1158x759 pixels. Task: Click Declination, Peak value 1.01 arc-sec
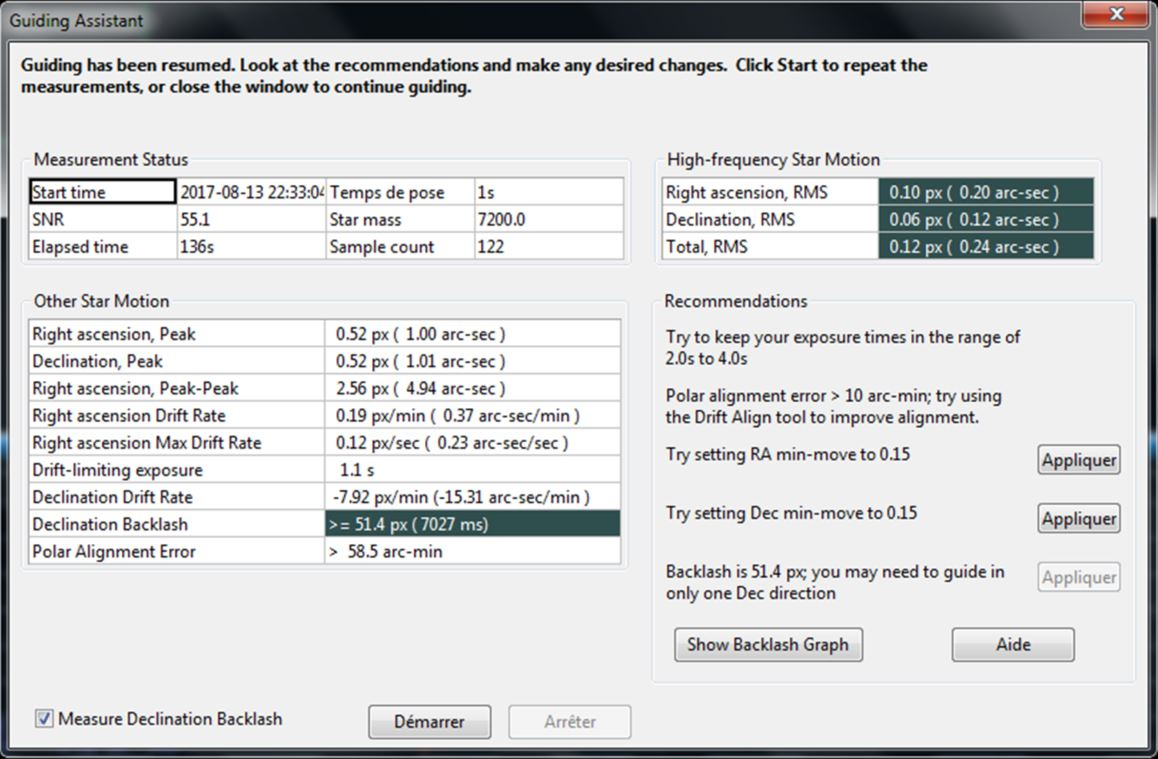click(473, 361)
